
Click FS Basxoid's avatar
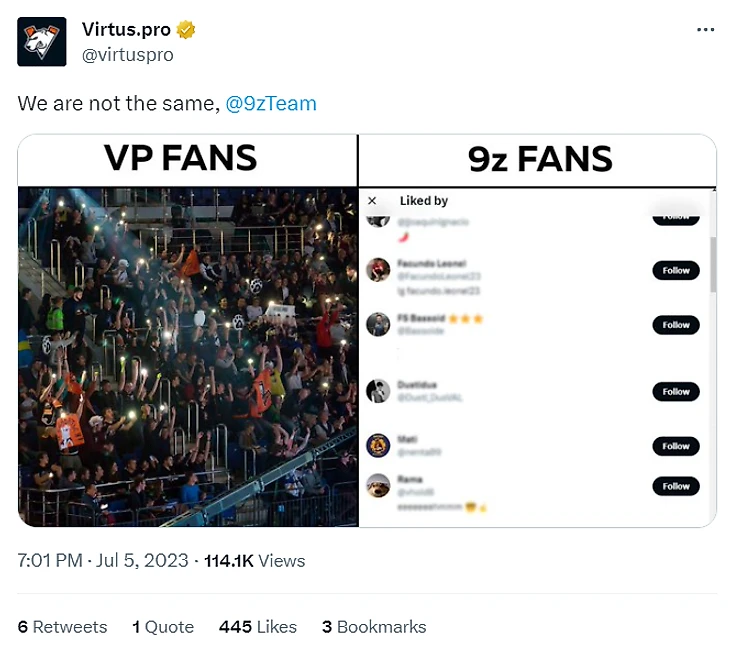coord(377,325)
